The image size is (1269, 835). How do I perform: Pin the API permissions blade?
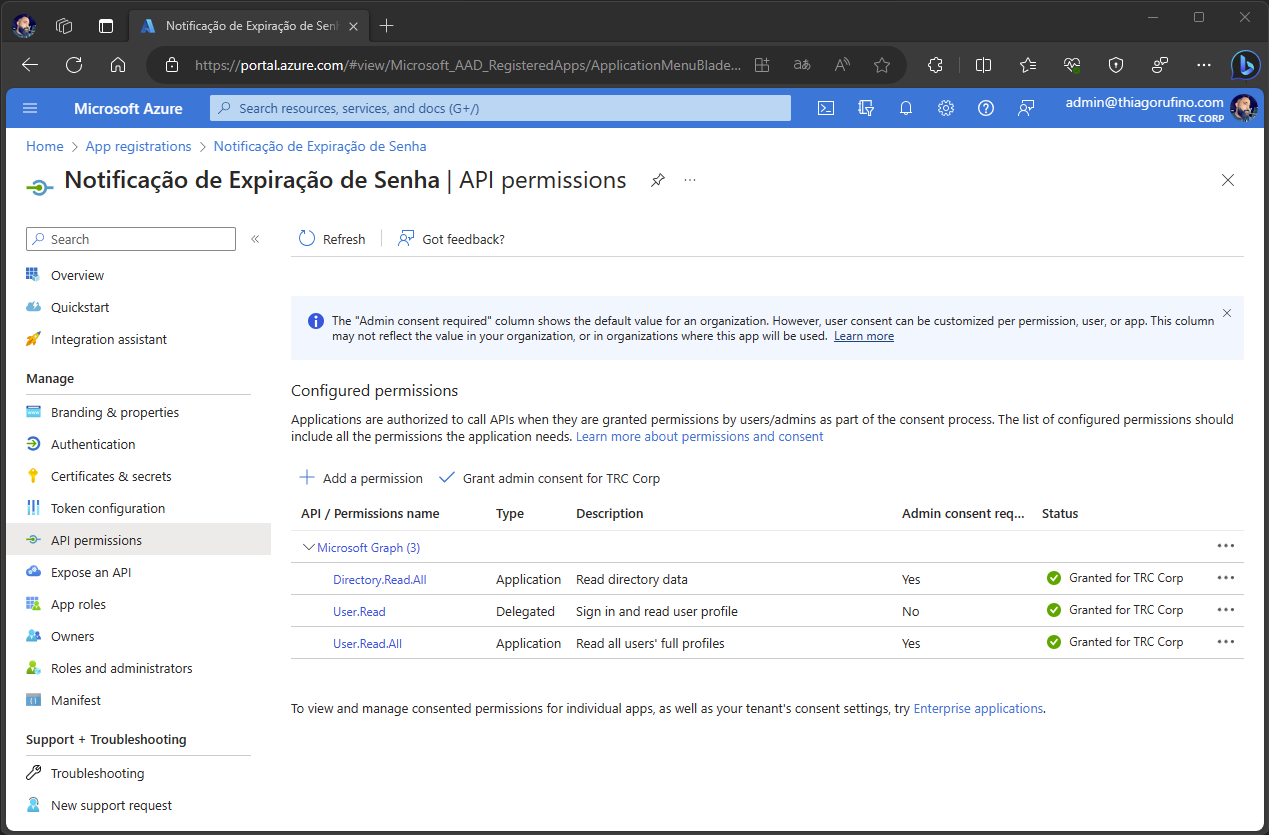click(658, 180)
